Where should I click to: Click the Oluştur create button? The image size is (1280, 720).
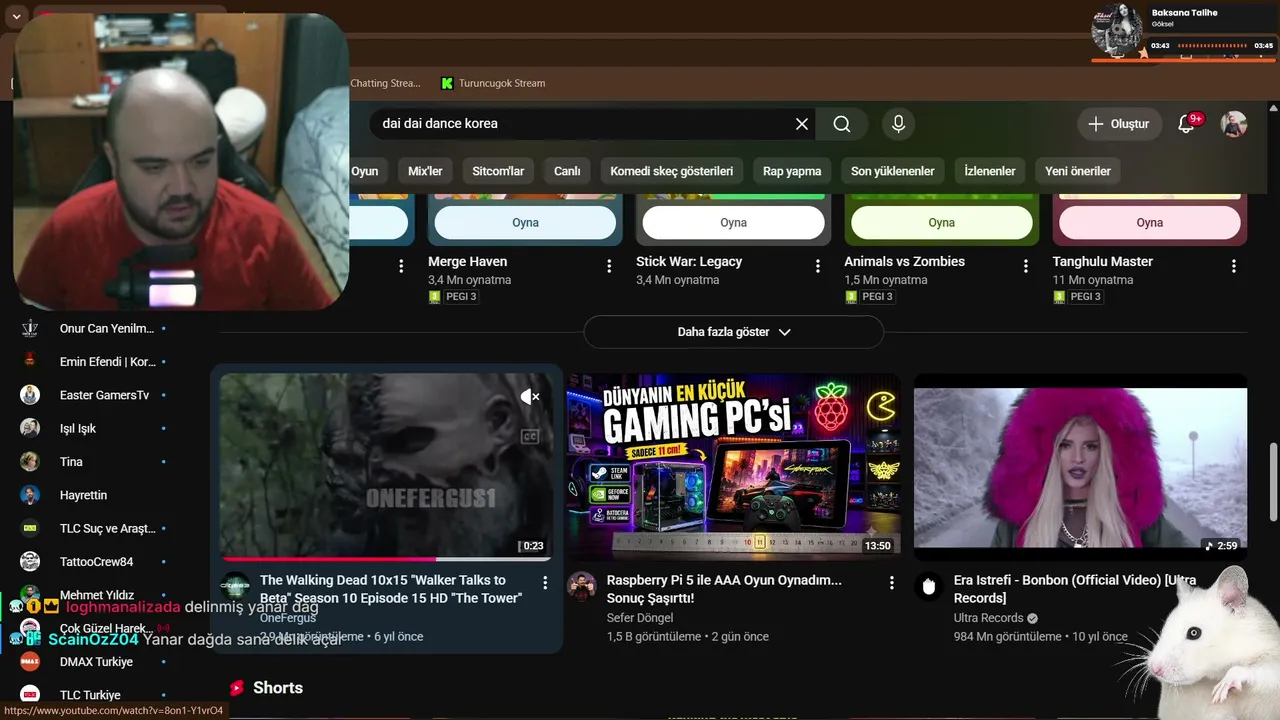coord(1119,124)
